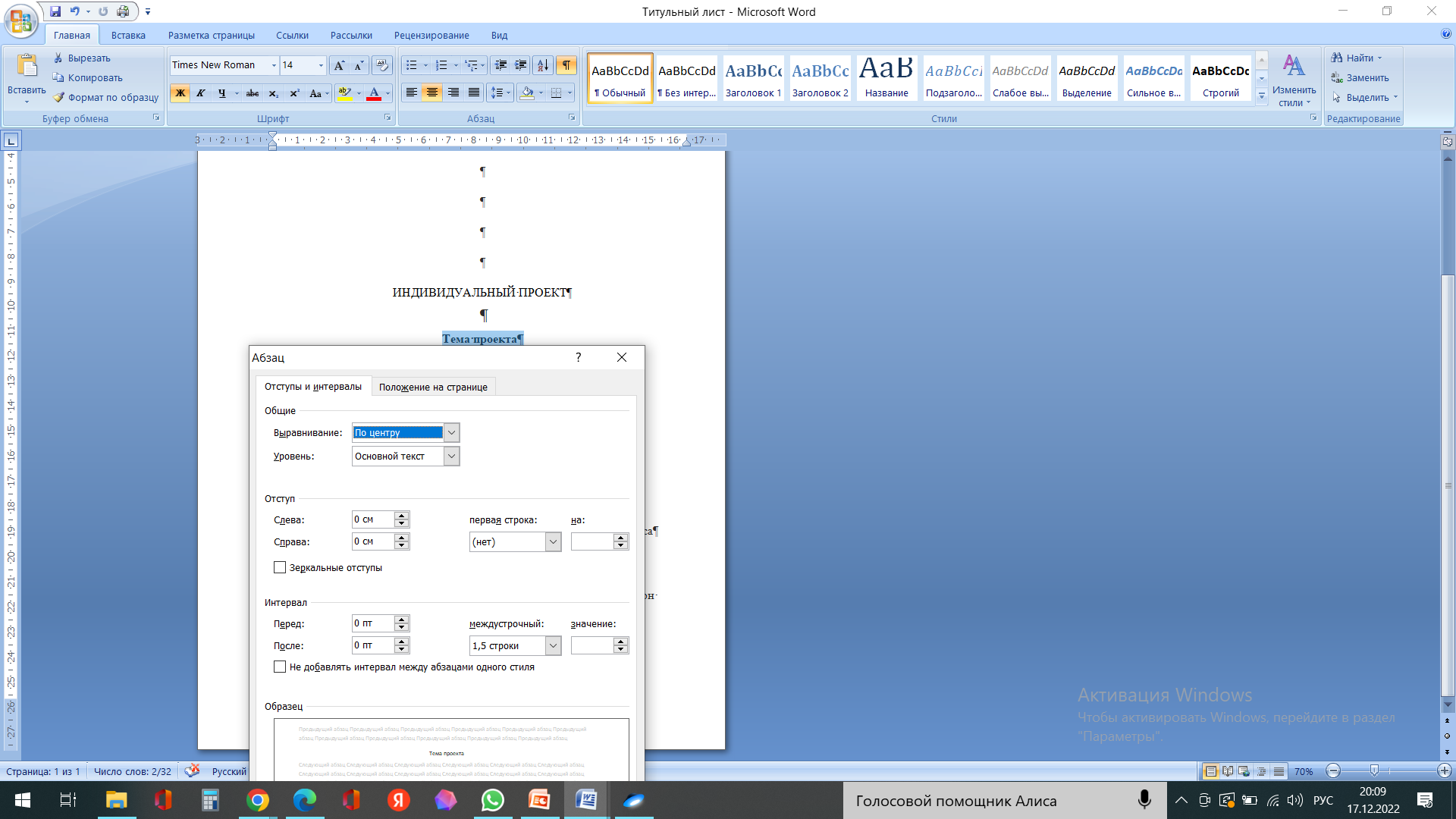The image size is (1456, 819).
Task: Check the don't add interval between paragraphs option
Action: pos(280,667)
